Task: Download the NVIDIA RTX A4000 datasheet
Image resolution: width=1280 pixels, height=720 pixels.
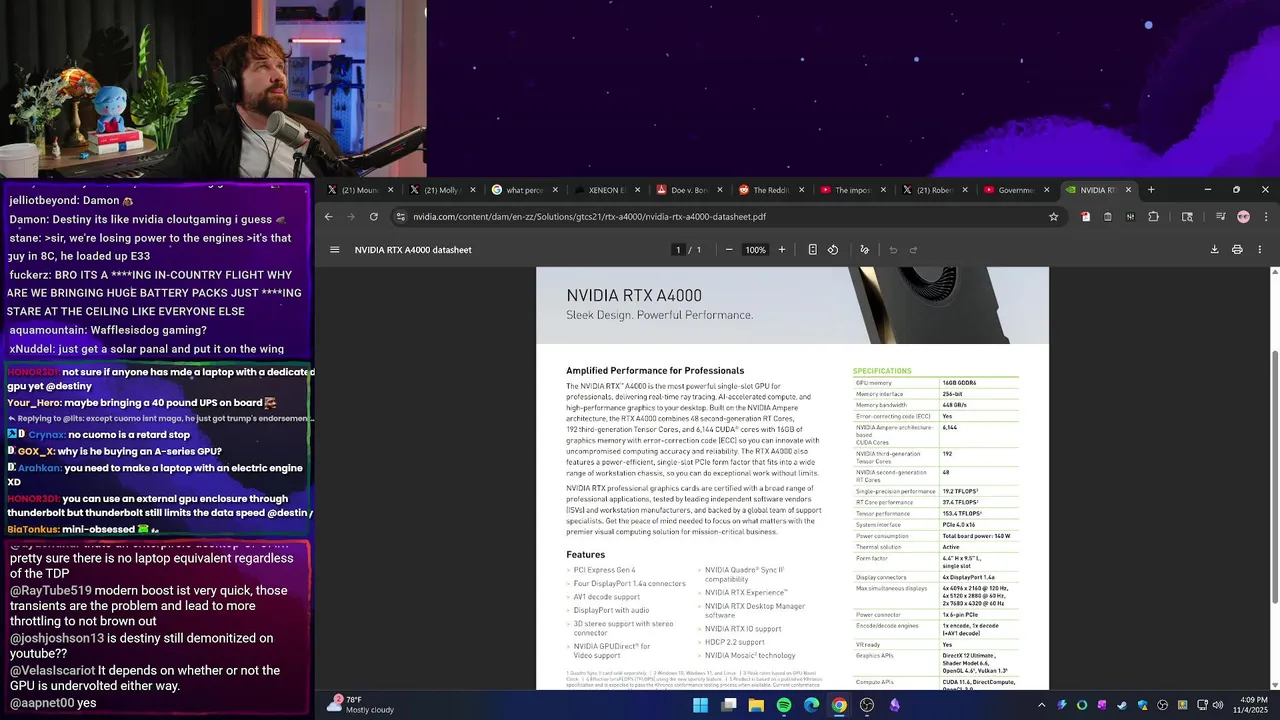Action: coord(1214,250)
